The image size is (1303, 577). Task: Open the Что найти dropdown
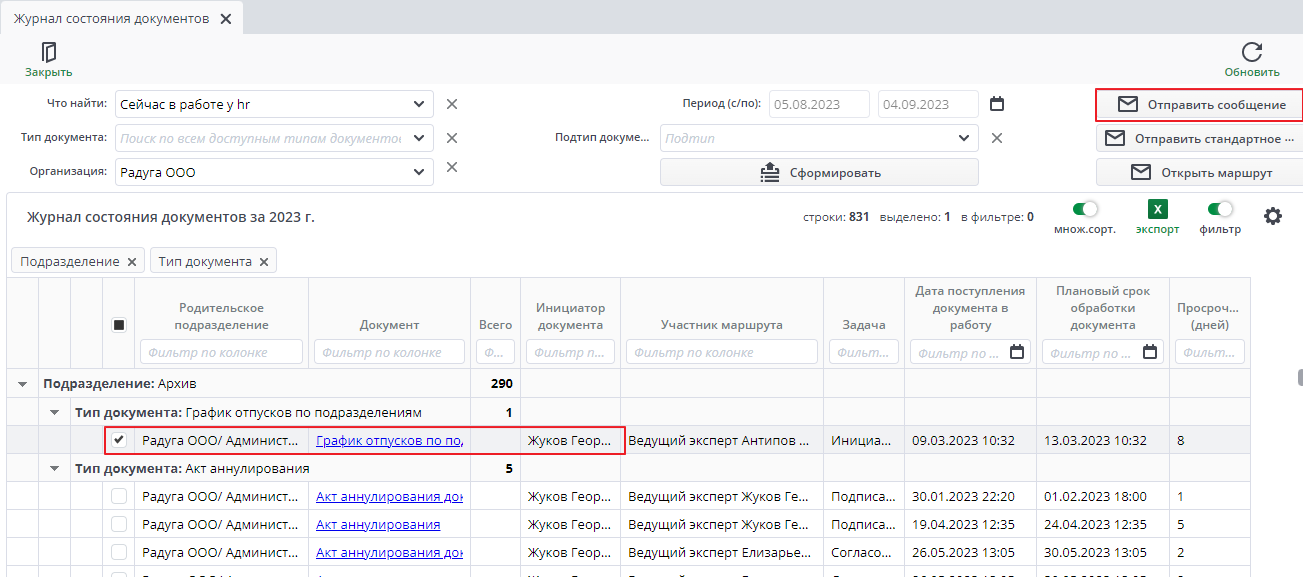pos(419,104)
